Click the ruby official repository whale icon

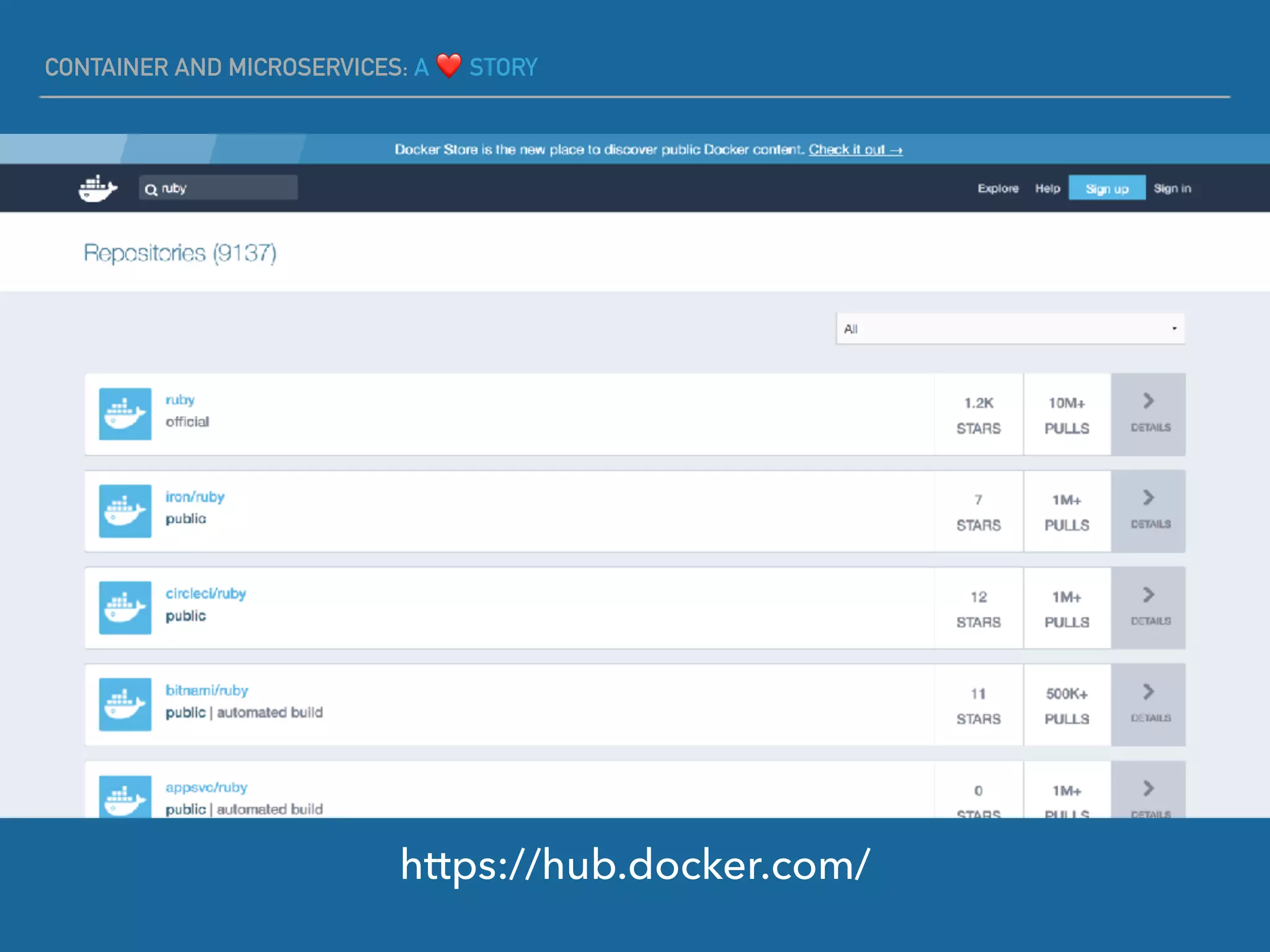(125, 414)
